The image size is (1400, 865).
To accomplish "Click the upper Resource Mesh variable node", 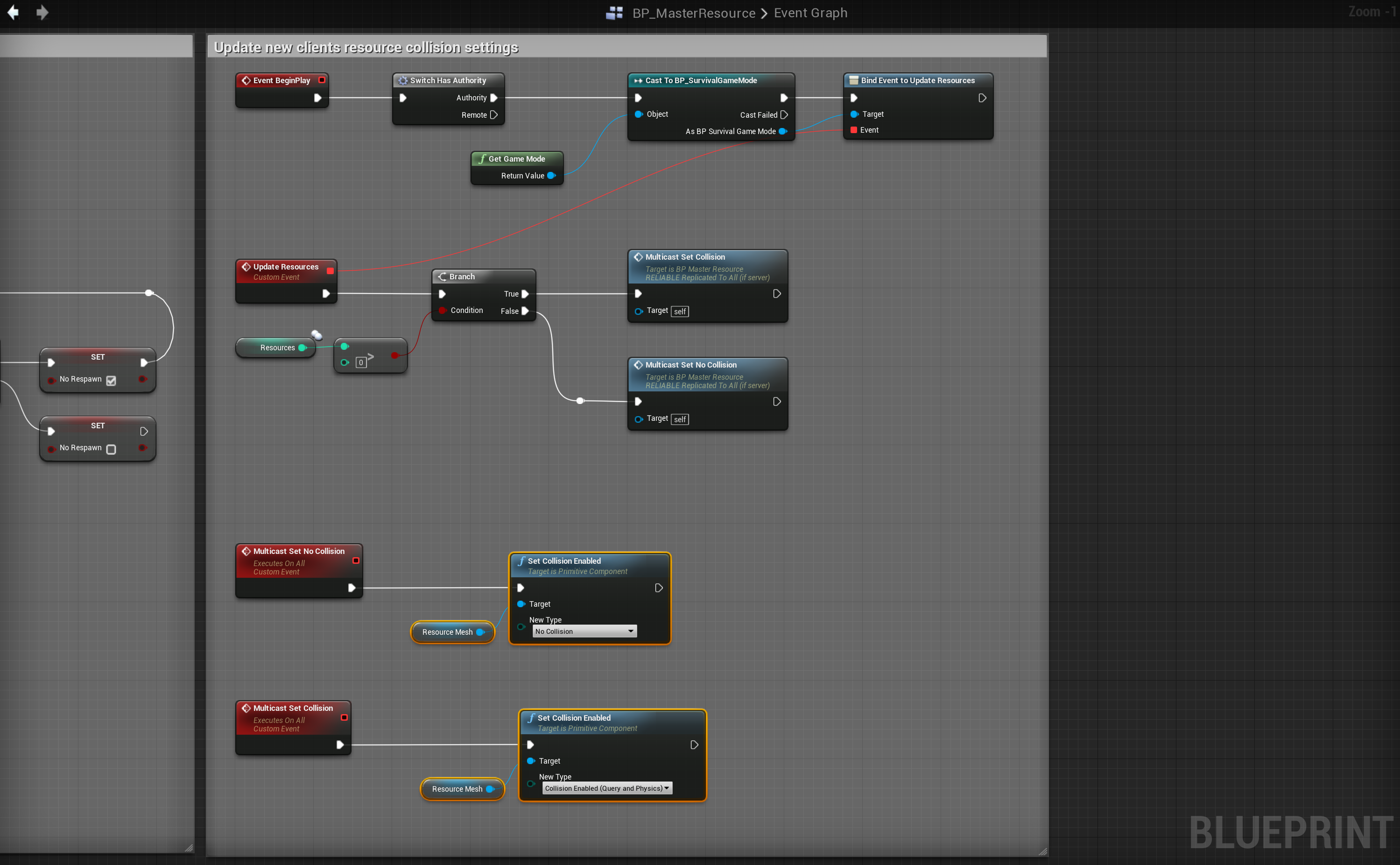I will 447,631.
